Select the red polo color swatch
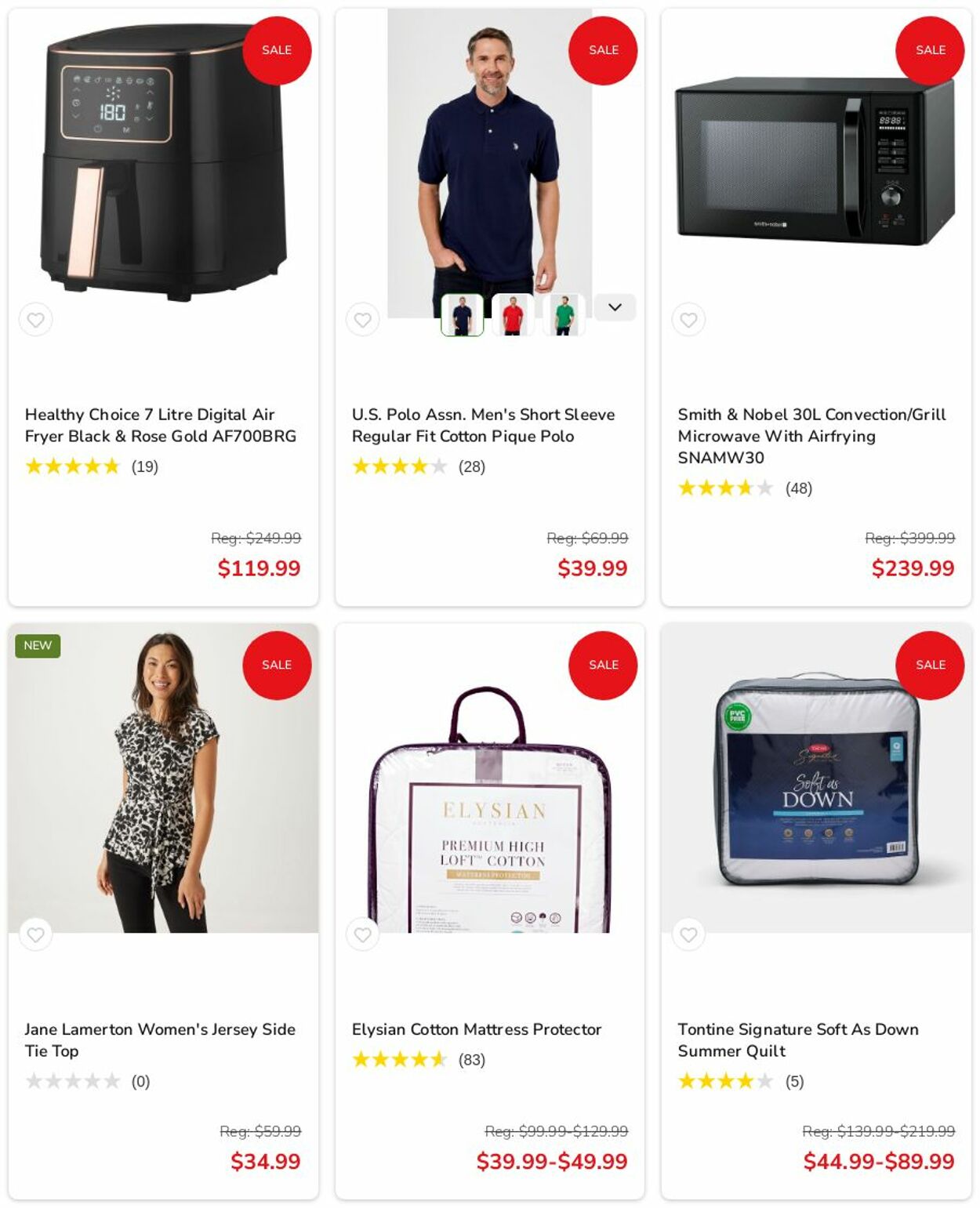980x1208 pixels. coord(513,315)
